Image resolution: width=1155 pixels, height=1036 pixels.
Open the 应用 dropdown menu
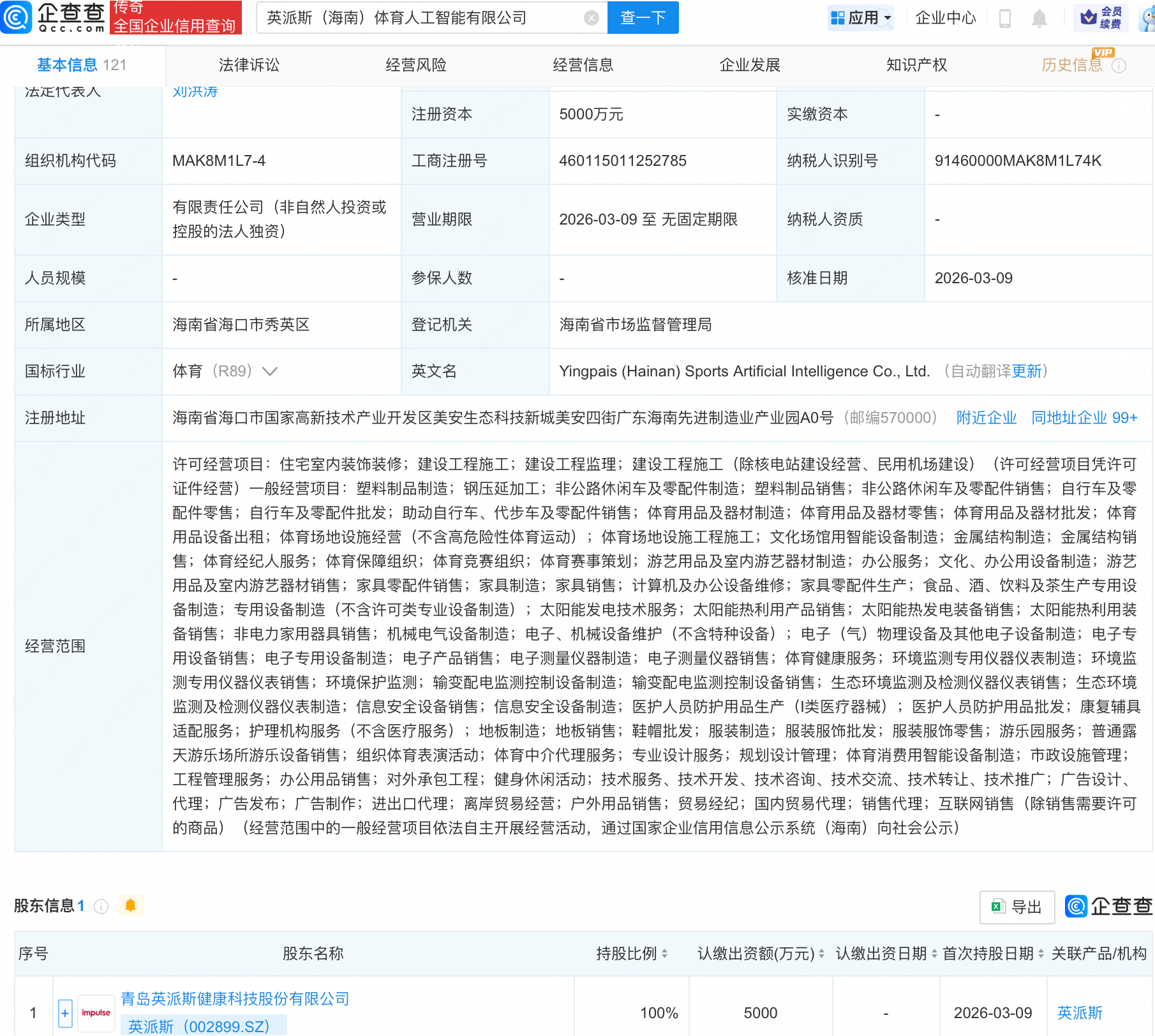(861, 18)
